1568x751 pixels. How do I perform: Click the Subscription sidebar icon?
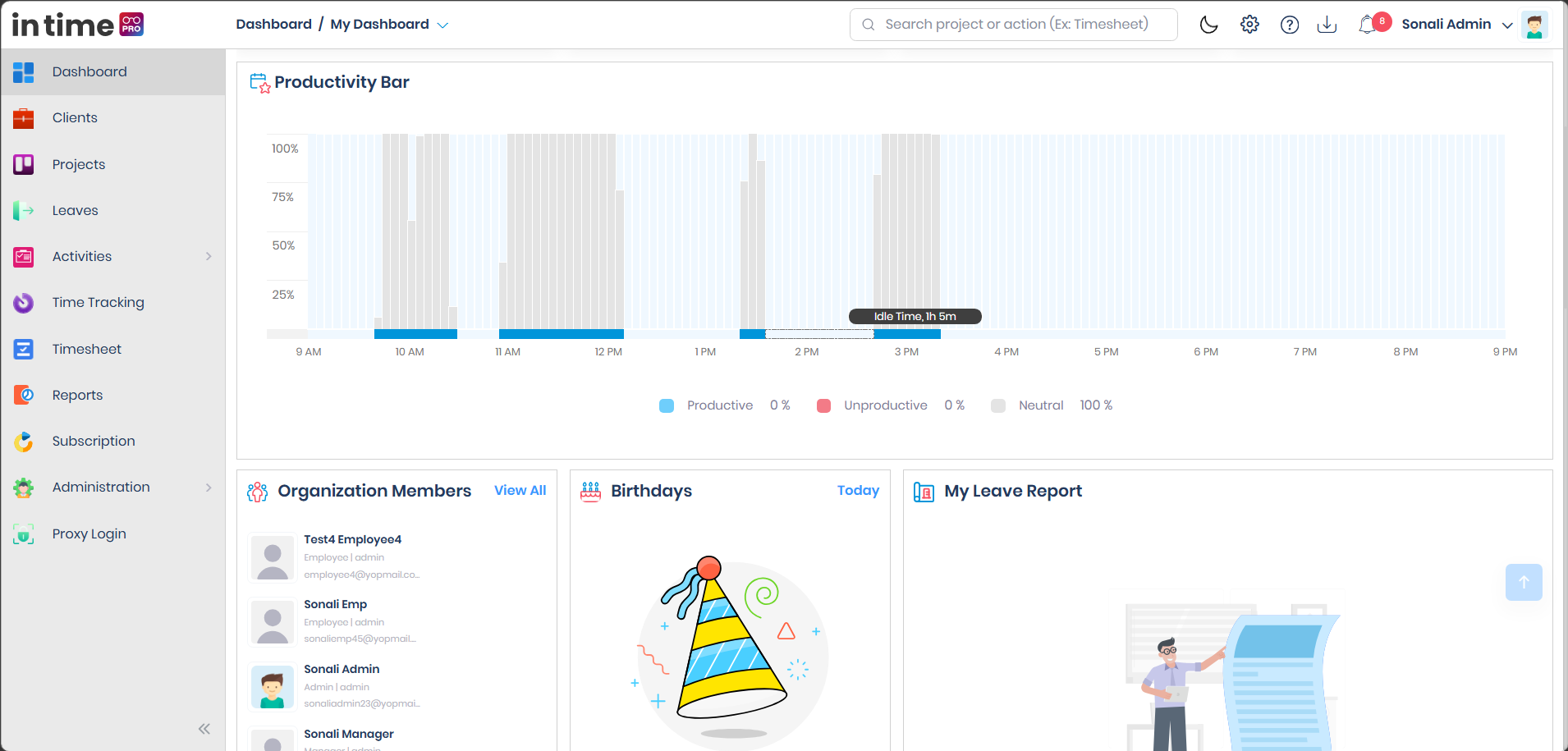(24, 442)
